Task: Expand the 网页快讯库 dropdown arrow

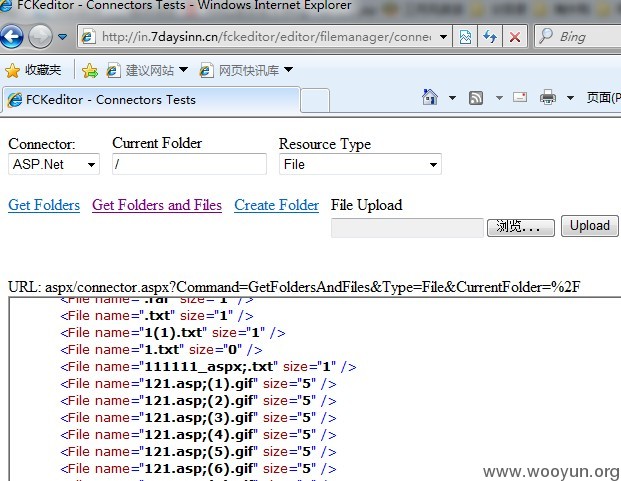Action: [289, 70]
